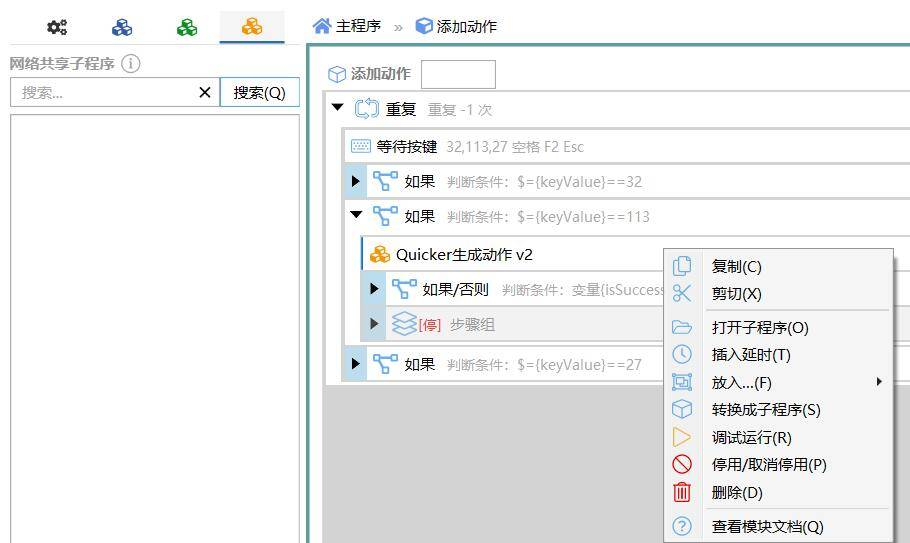Select the 等待按键 keyboard icon
910x543 pixels.
coord(360,146)
